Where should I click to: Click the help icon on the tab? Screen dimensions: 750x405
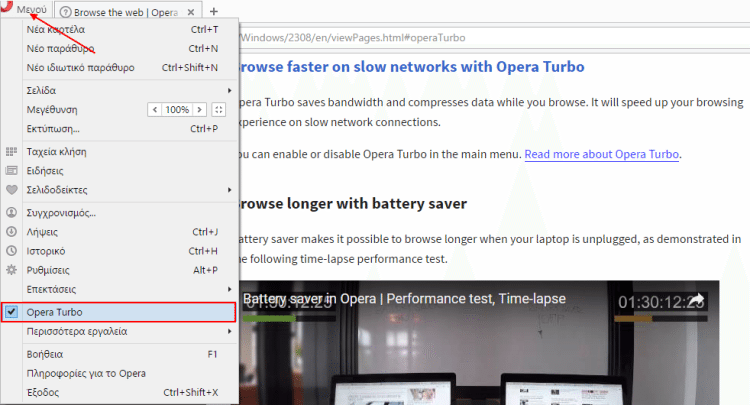[x=66, y=12]
